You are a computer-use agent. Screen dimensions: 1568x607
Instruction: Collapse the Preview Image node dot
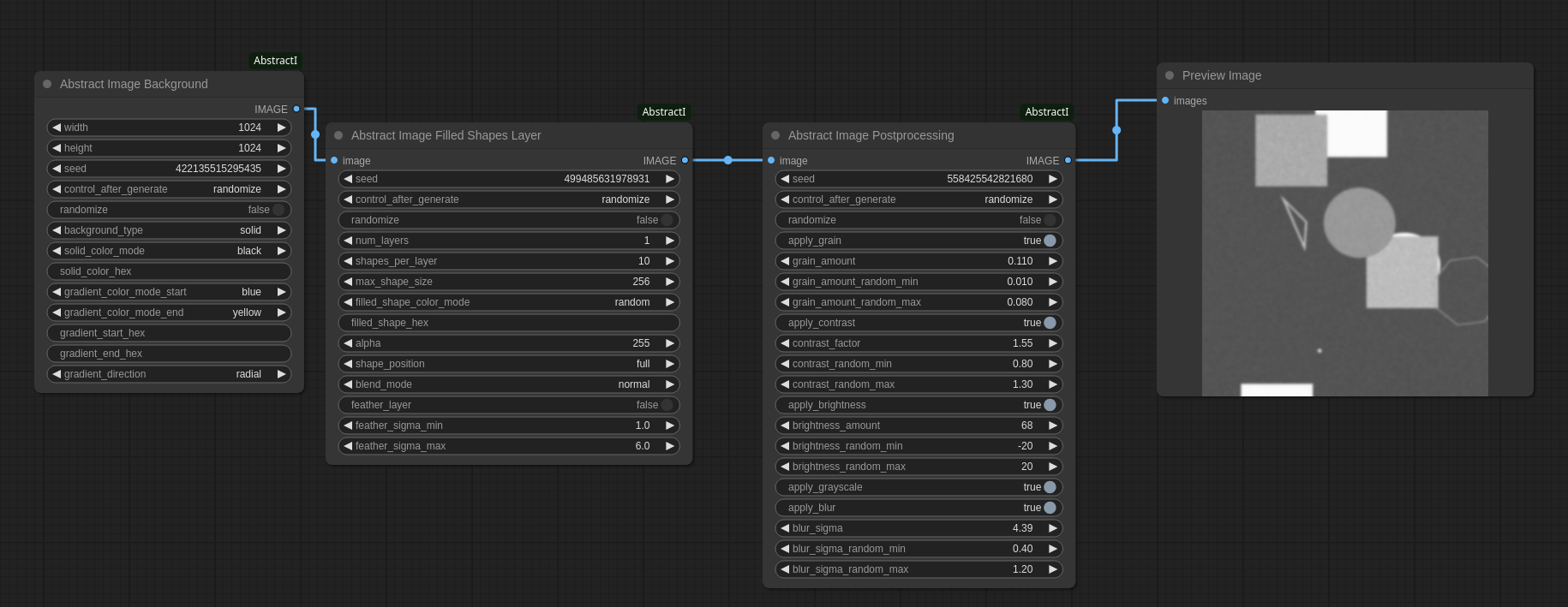(x=1170, y=75)
